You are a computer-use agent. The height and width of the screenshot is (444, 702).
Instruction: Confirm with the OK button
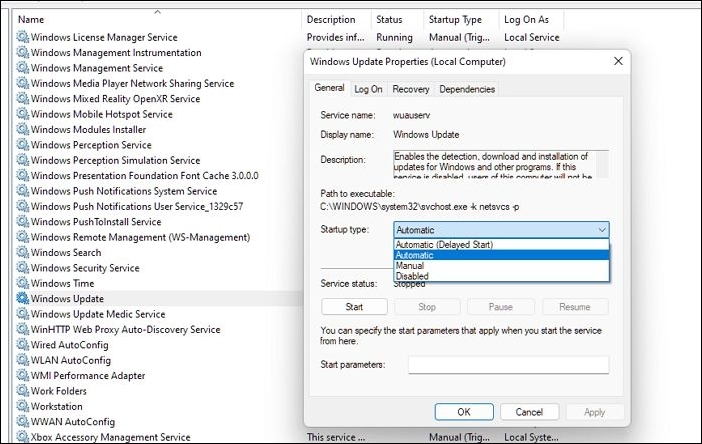click(464, 411)
